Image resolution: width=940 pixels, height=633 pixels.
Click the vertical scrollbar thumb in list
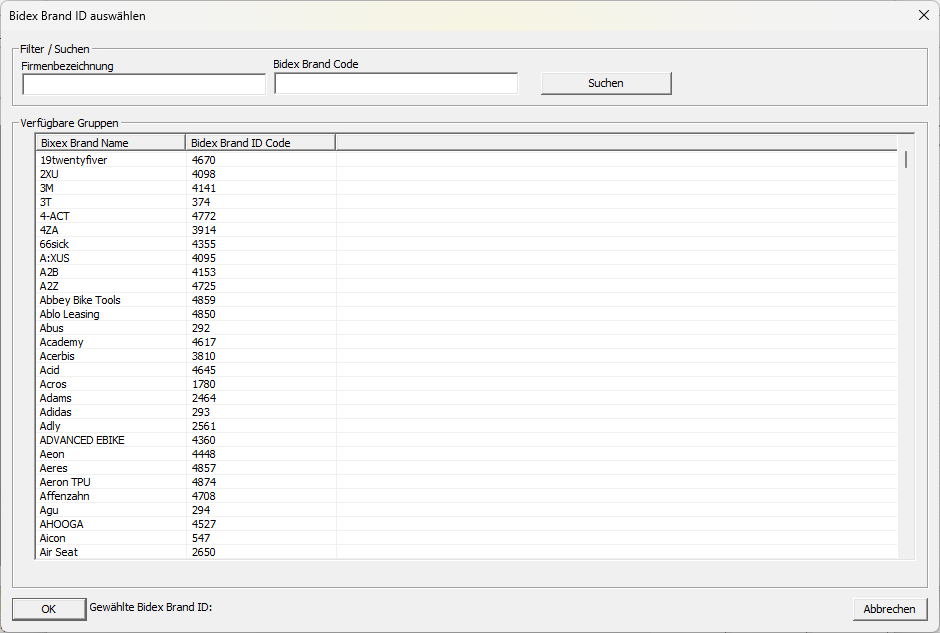(906, 159)
